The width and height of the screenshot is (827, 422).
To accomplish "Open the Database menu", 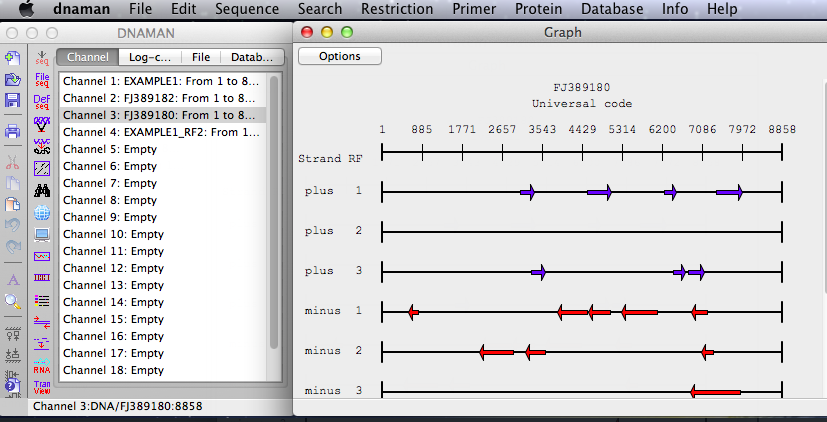I will point(612,9).
